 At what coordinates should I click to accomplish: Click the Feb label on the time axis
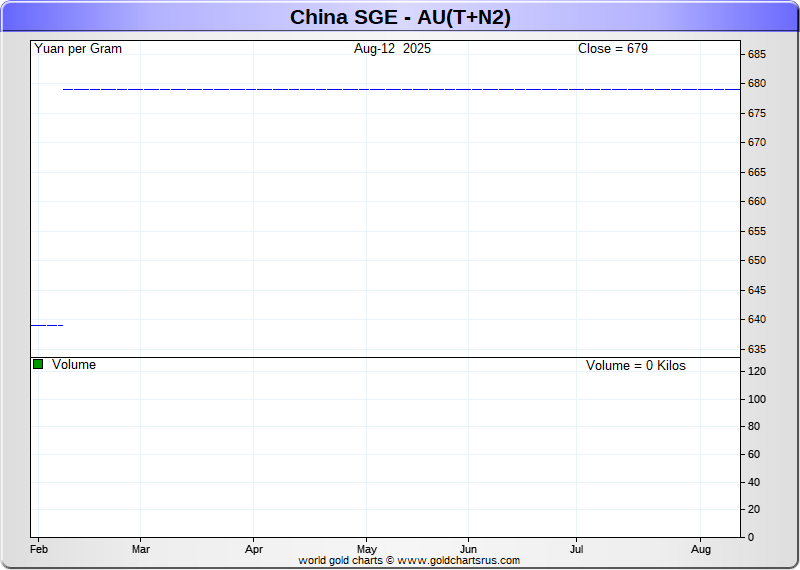point(39,549)
